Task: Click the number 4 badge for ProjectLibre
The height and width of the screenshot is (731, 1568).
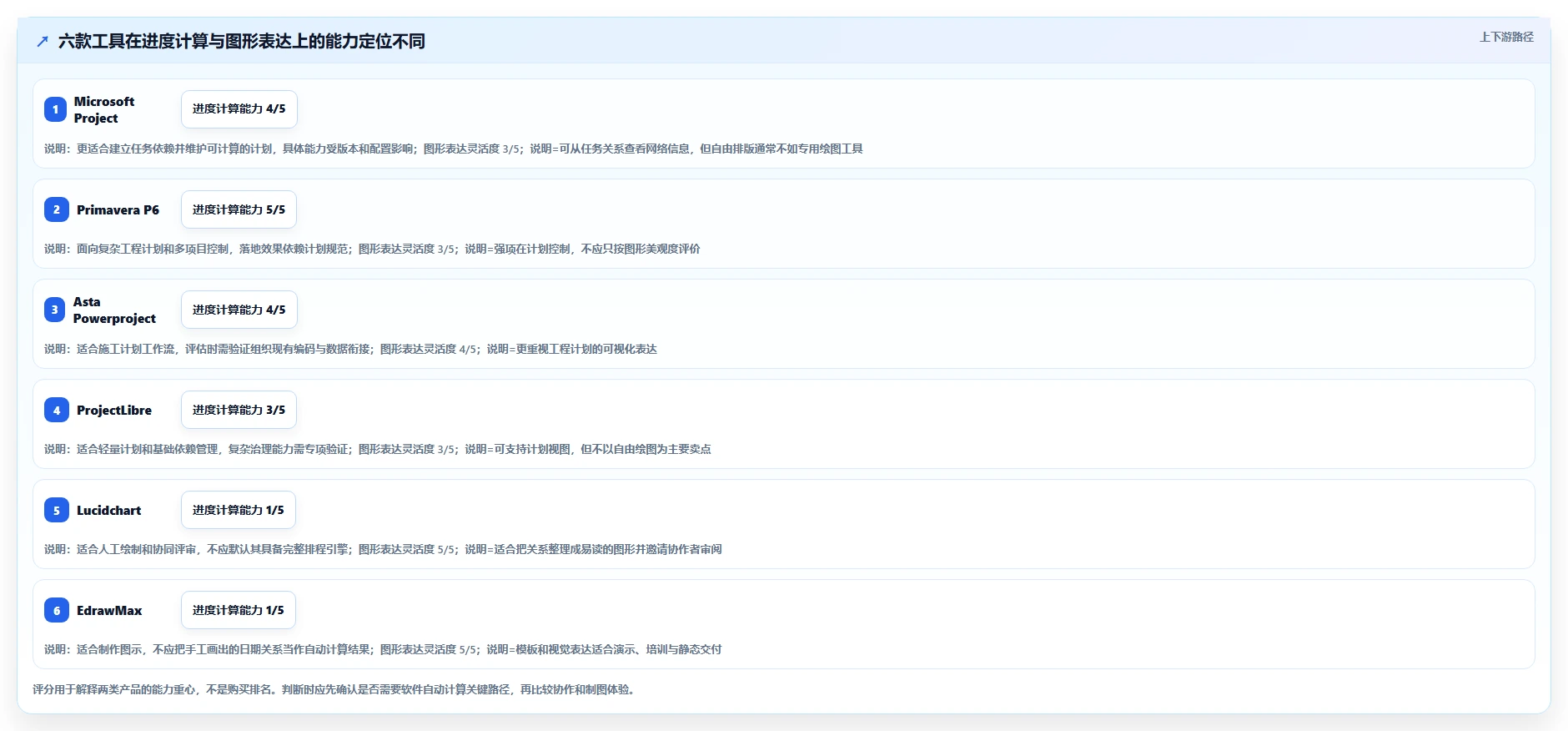Action: click(57, 410)
